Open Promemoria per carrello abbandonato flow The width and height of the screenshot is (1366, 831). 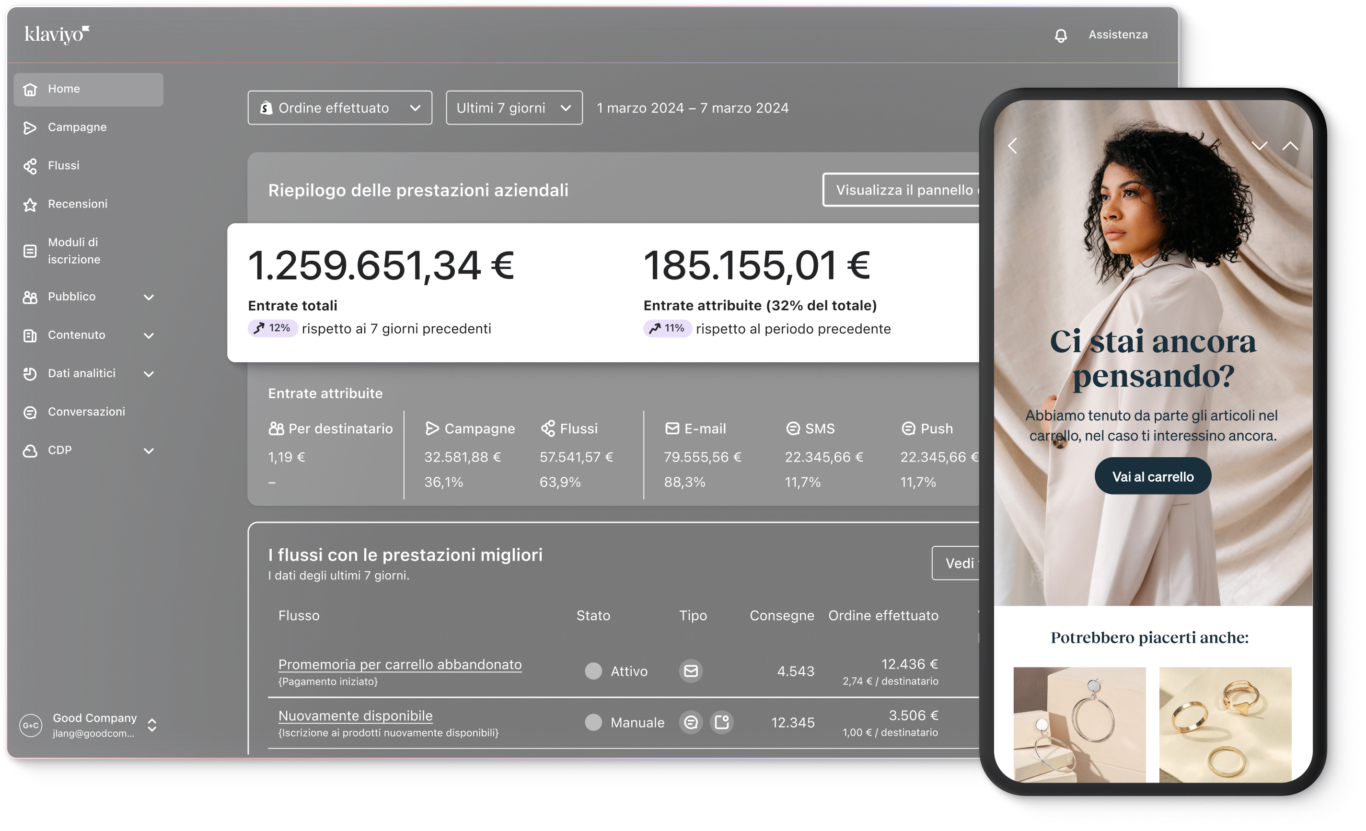coord(400,664)
